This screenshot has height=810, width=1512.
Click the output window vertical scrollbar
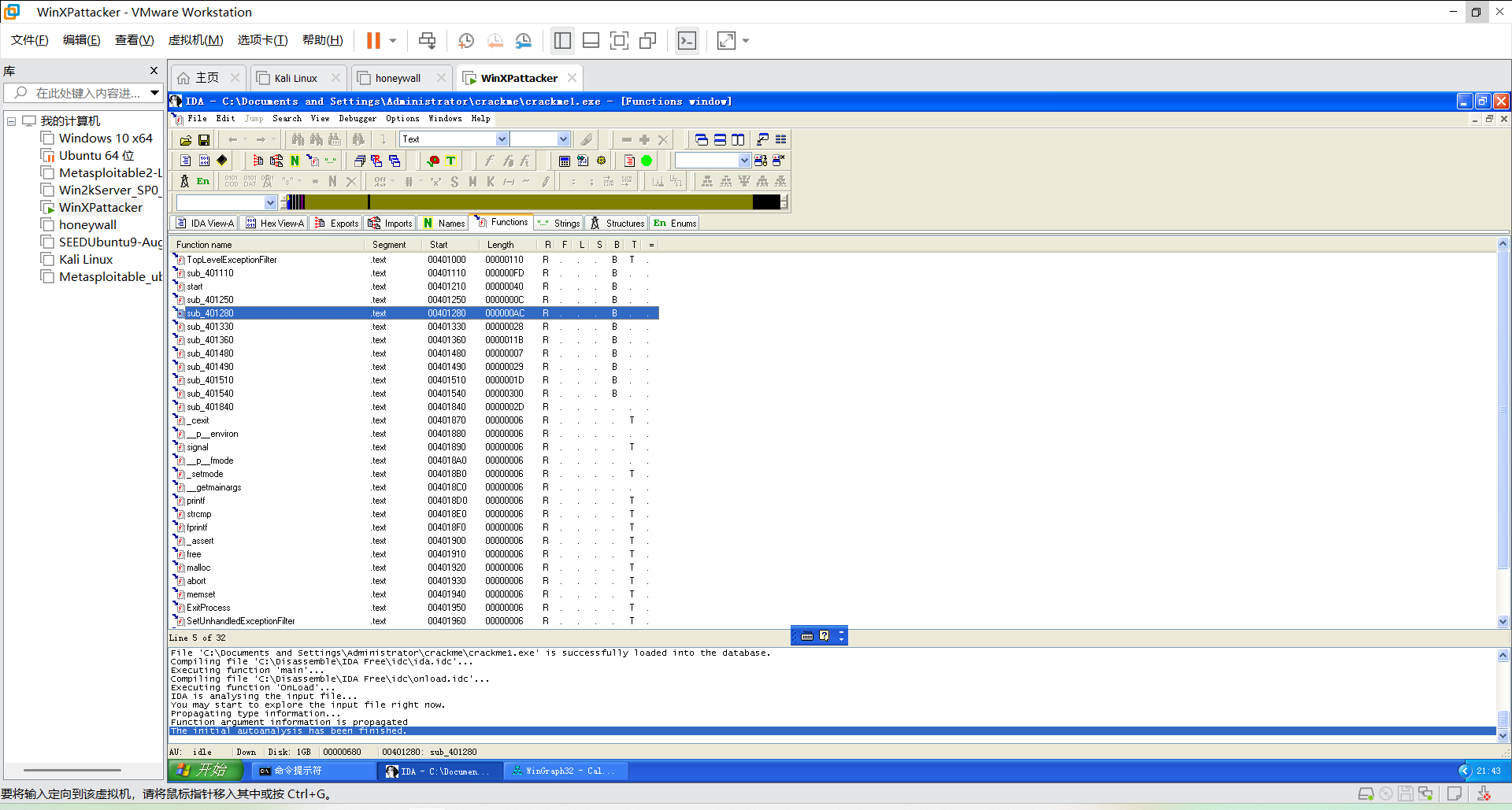(x=1503, y=696)
